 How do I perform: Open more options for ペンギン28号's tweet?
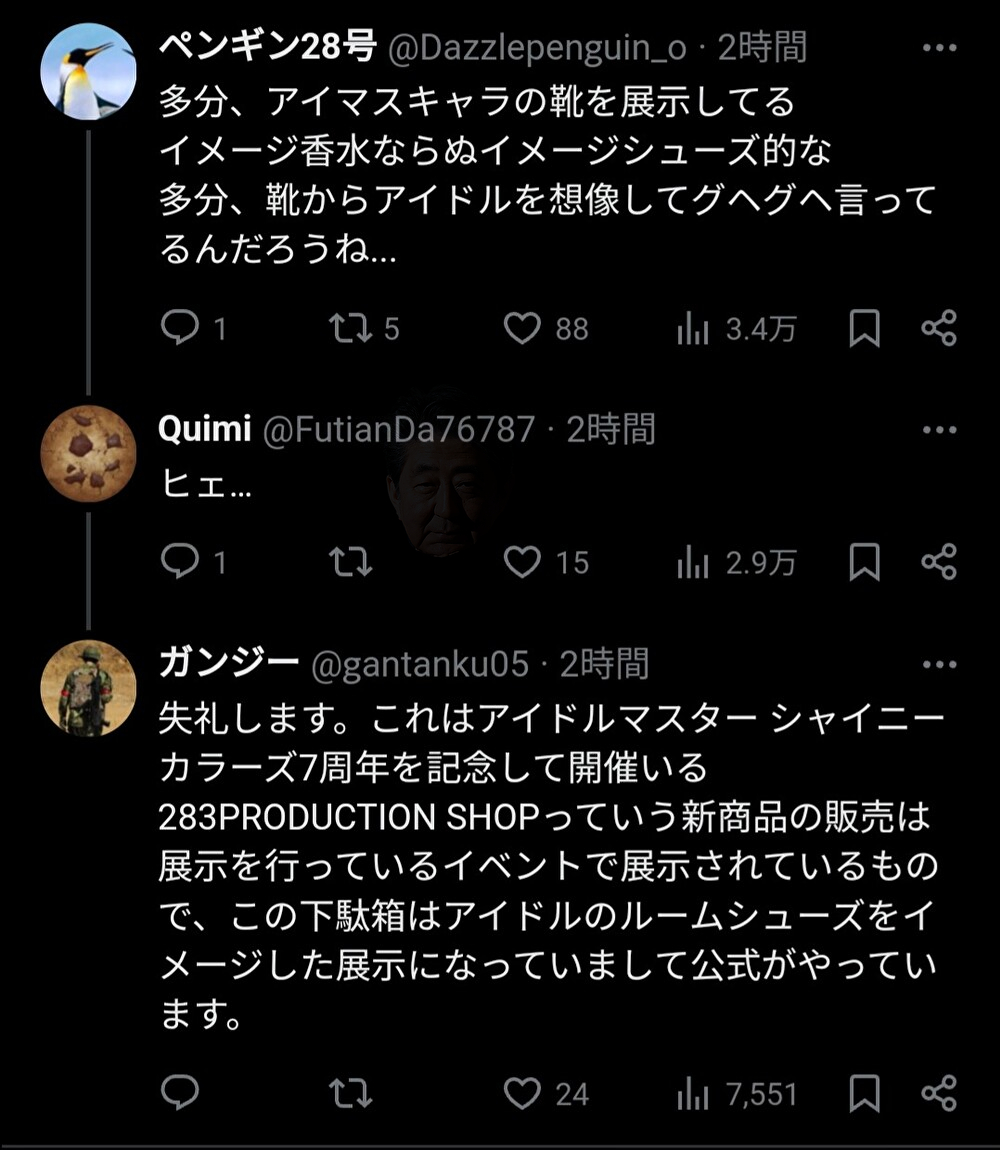coord(939,48)
